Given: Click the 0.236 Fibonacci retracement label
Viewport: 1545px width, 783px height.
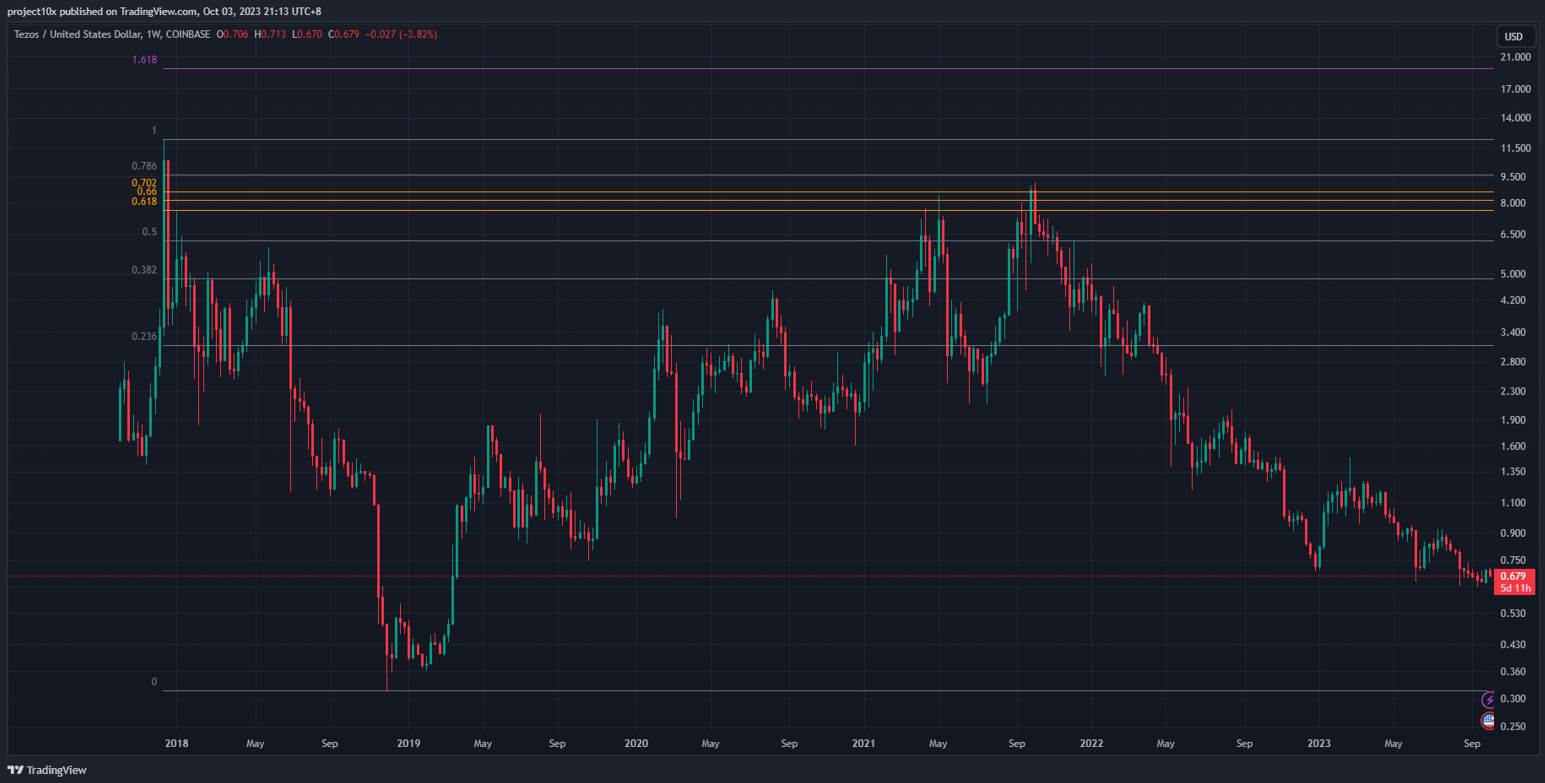Looking at the screenshot, I should (144, 337).
